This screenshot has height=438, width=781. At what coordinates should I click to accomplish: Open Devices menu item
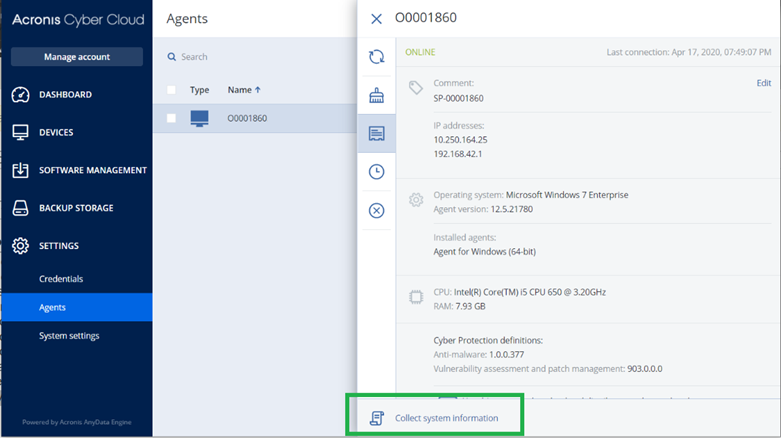tap(56, 133)
